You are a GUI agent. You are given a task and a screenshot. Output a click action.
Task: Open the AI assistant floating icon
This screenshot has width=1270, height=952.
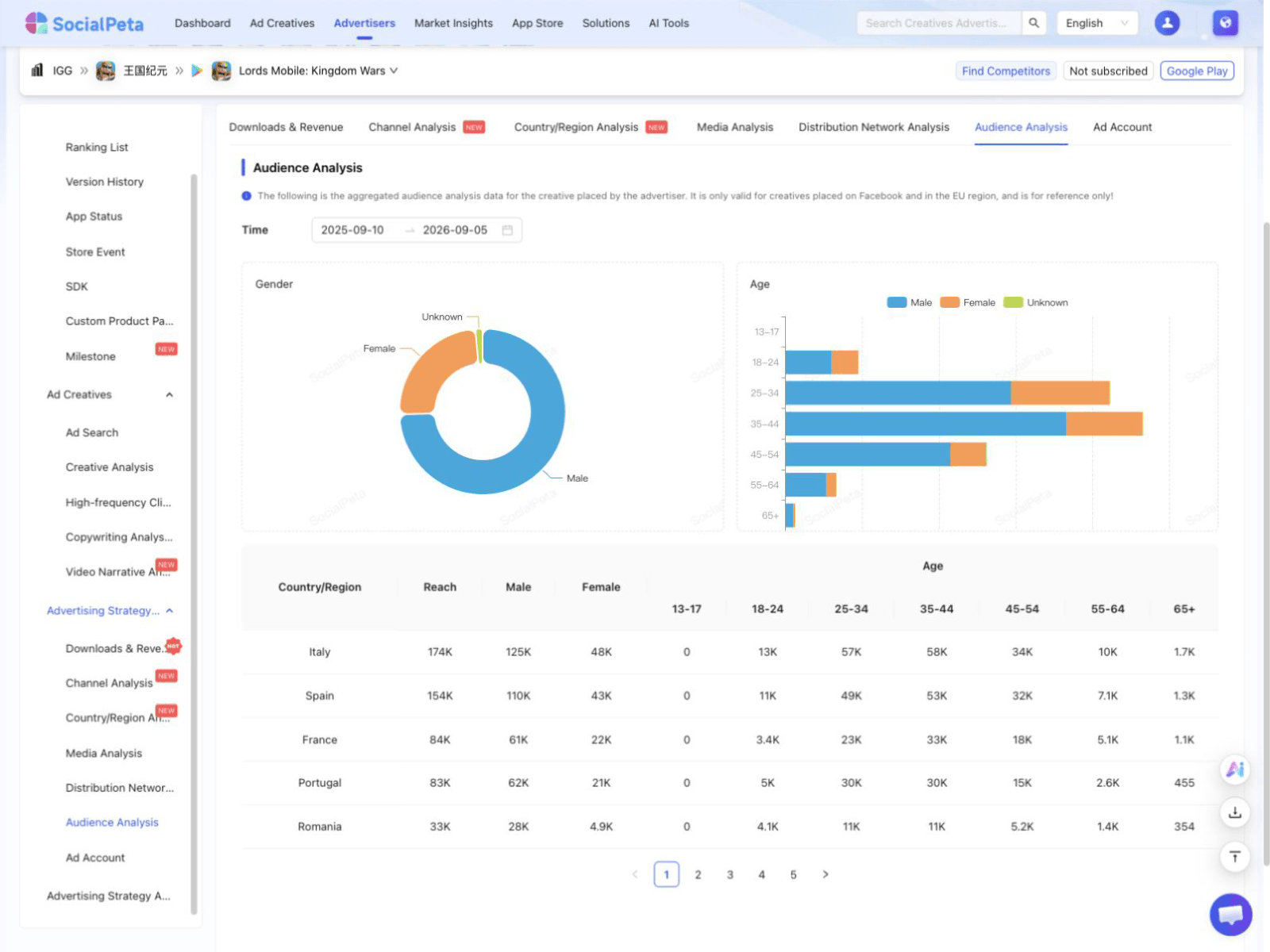point(1235,770)
